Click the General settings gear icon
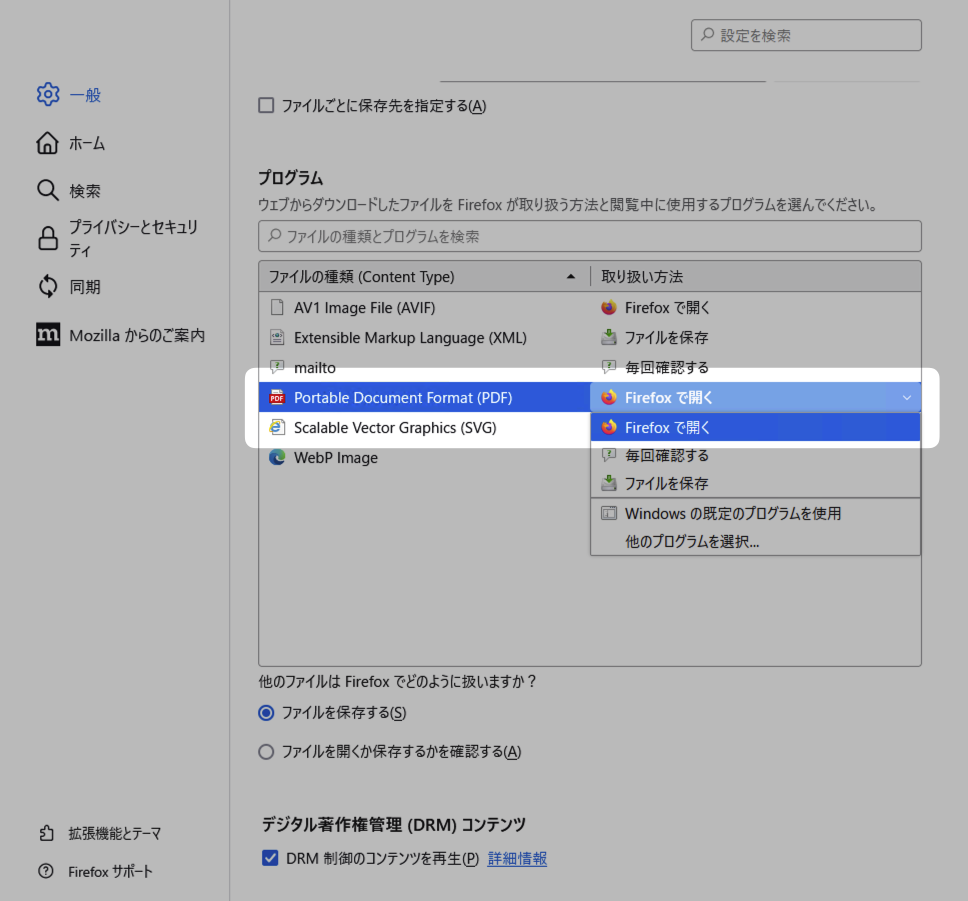The image size is (968, 901). pos(48,94)
